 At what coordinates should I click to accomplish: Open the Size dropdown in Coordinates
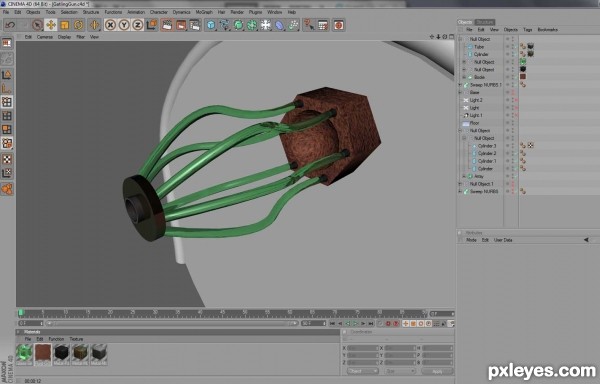[399, 371]
